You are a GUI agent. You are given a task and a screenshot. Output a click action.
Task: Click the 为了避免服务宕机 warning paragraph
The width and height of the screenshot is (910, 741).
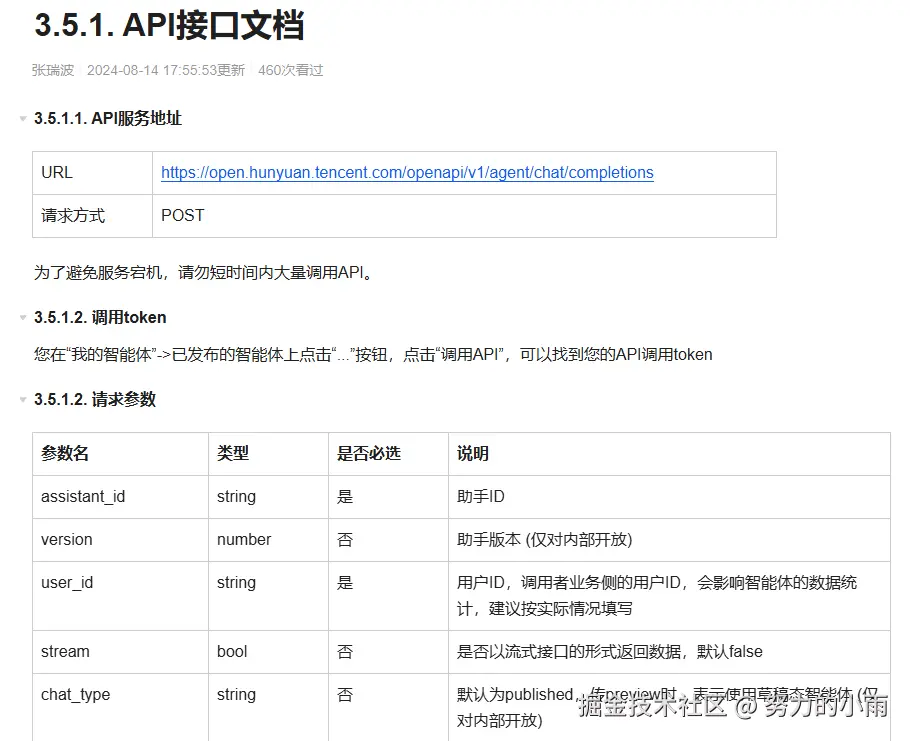click(x=203, y=272)
